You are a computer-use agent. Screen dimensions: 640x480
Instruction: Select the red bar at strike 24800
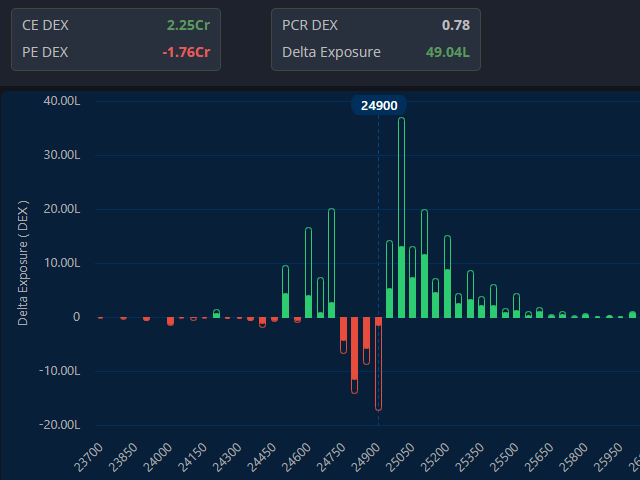pyautogui.click(x=355, y=355)
